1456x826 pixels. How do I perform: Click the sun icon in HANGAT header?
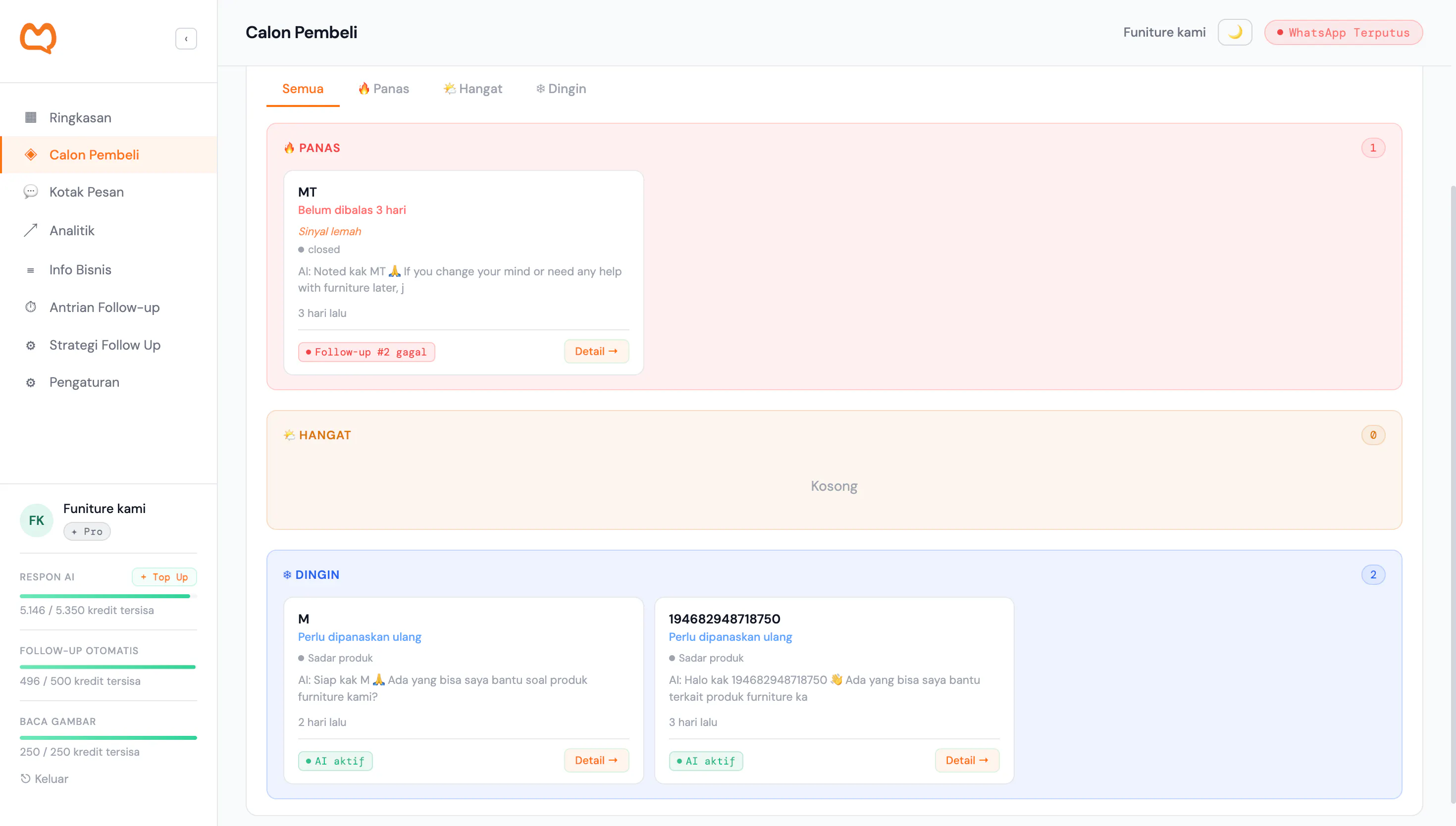point(289,435)
